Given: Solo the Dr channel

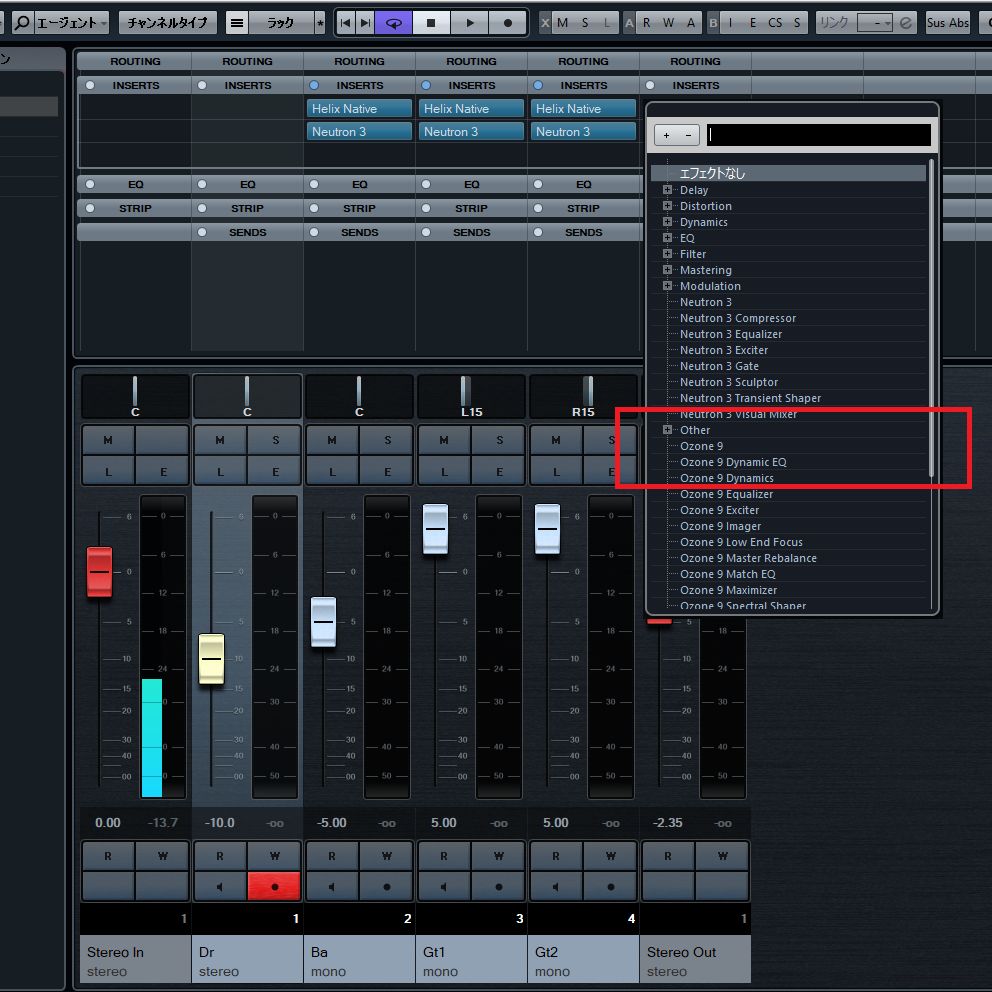Looking at the screenshot, I should [275, 440].
